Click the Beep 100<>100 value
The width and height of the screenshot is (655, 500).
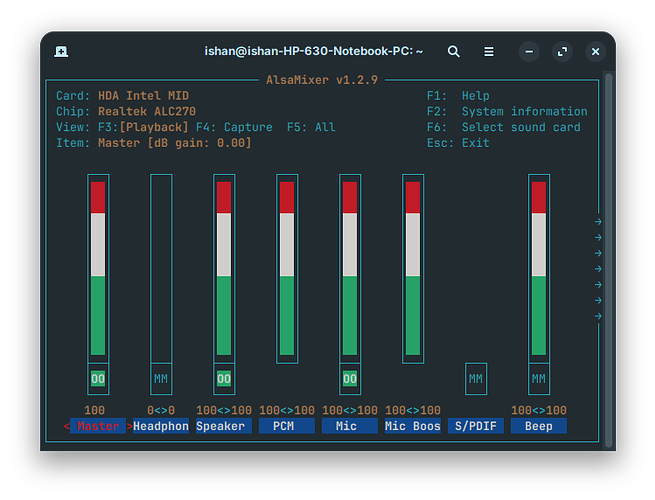(x=538, y=410)
